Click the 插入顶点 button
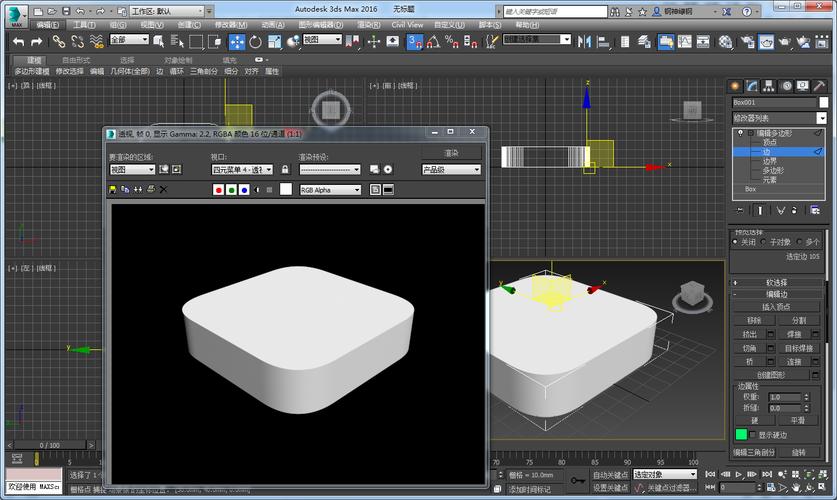Viewport: 837px width, 500px height. point(777,307)
